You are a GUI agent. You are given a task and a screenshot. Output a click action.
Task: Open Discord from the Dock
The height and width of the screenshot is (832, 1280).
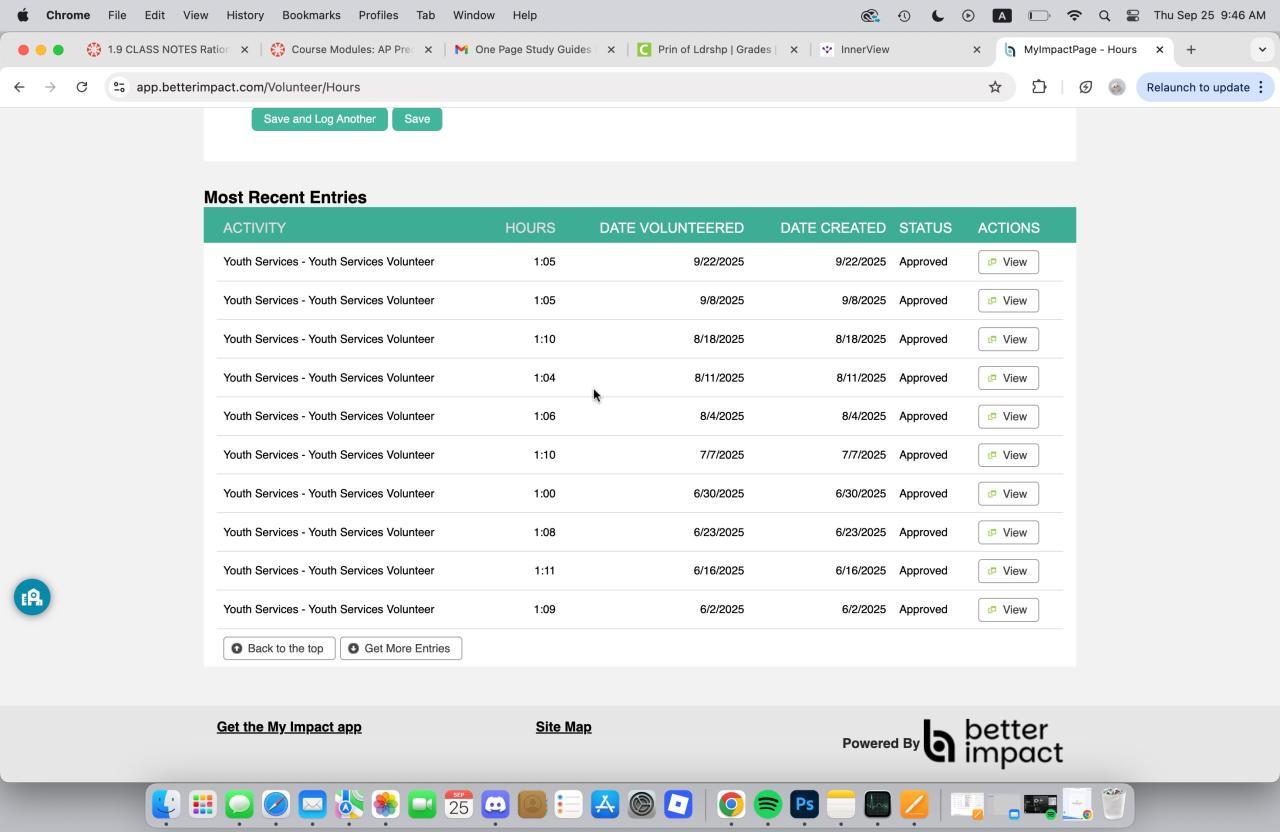click(495, 804)
